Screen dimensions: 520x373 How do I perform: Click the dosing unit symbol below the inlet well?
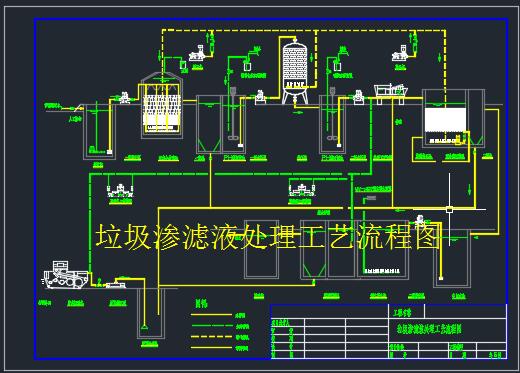[120, 191]
